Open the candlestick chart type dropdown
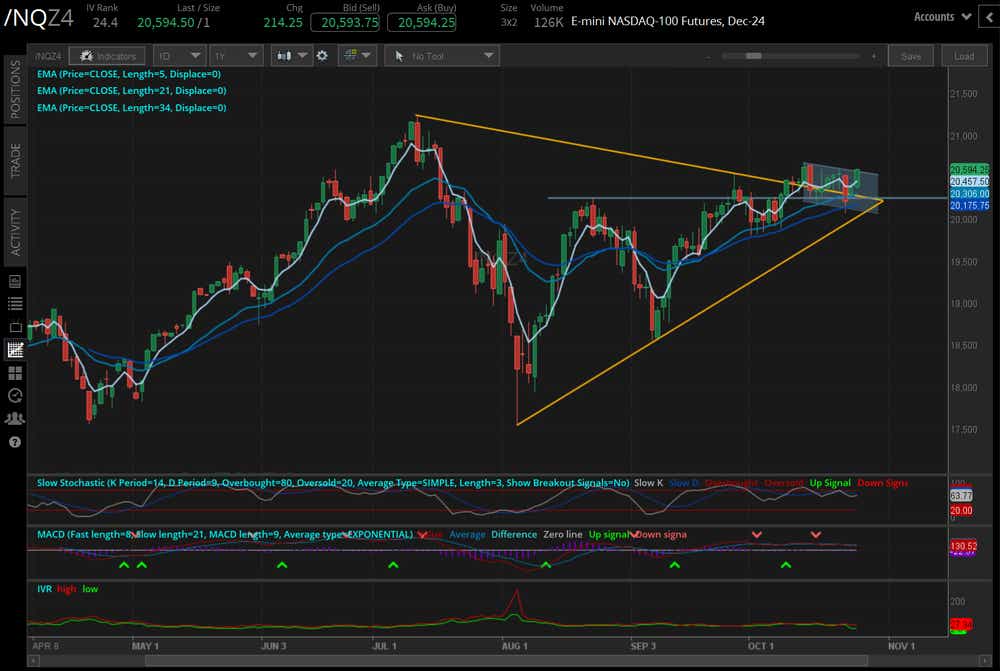 291,56
